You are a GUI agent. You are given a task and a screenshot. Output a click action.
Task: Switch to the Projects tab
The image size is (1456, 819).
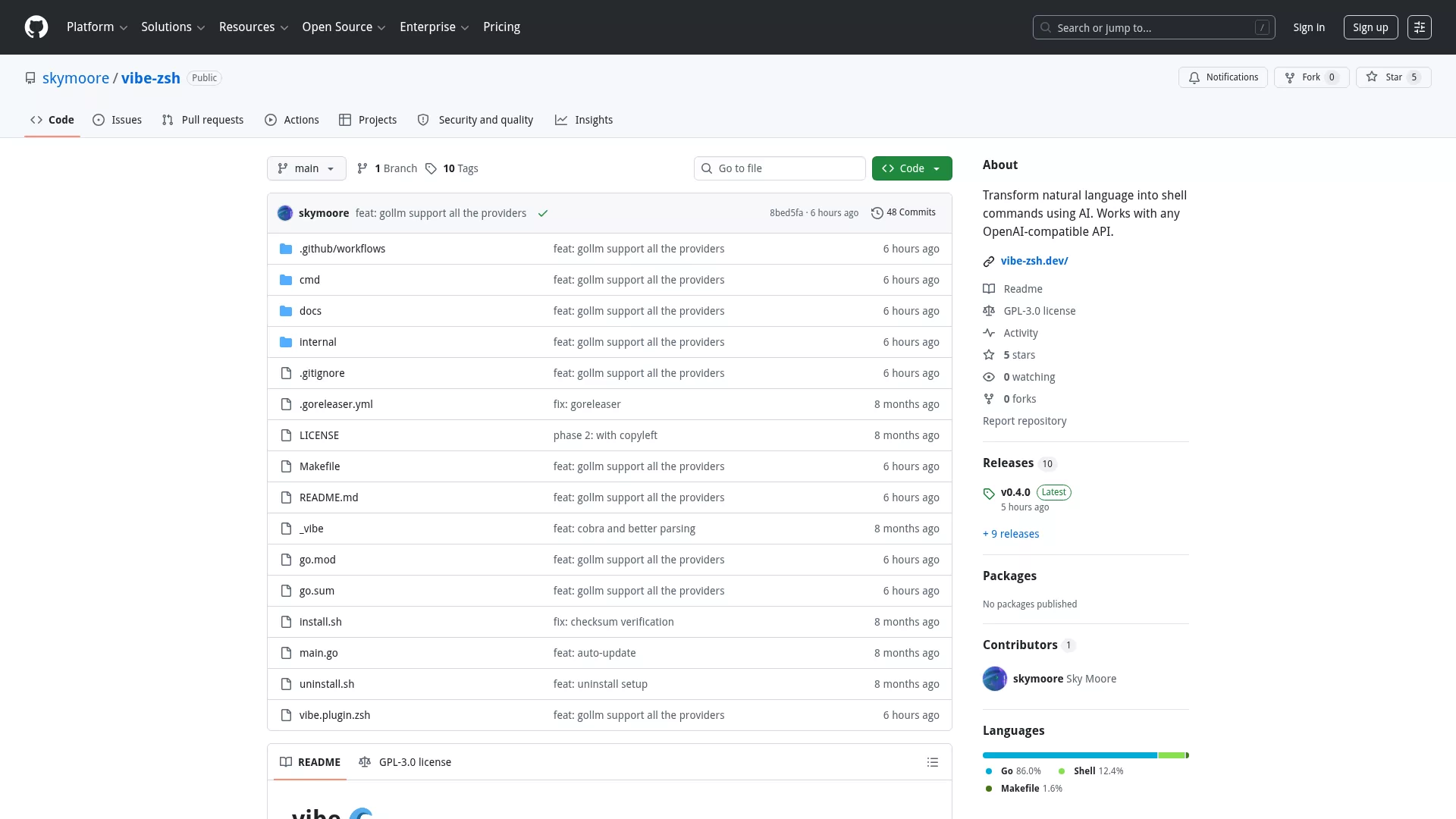tap(368, 120)
